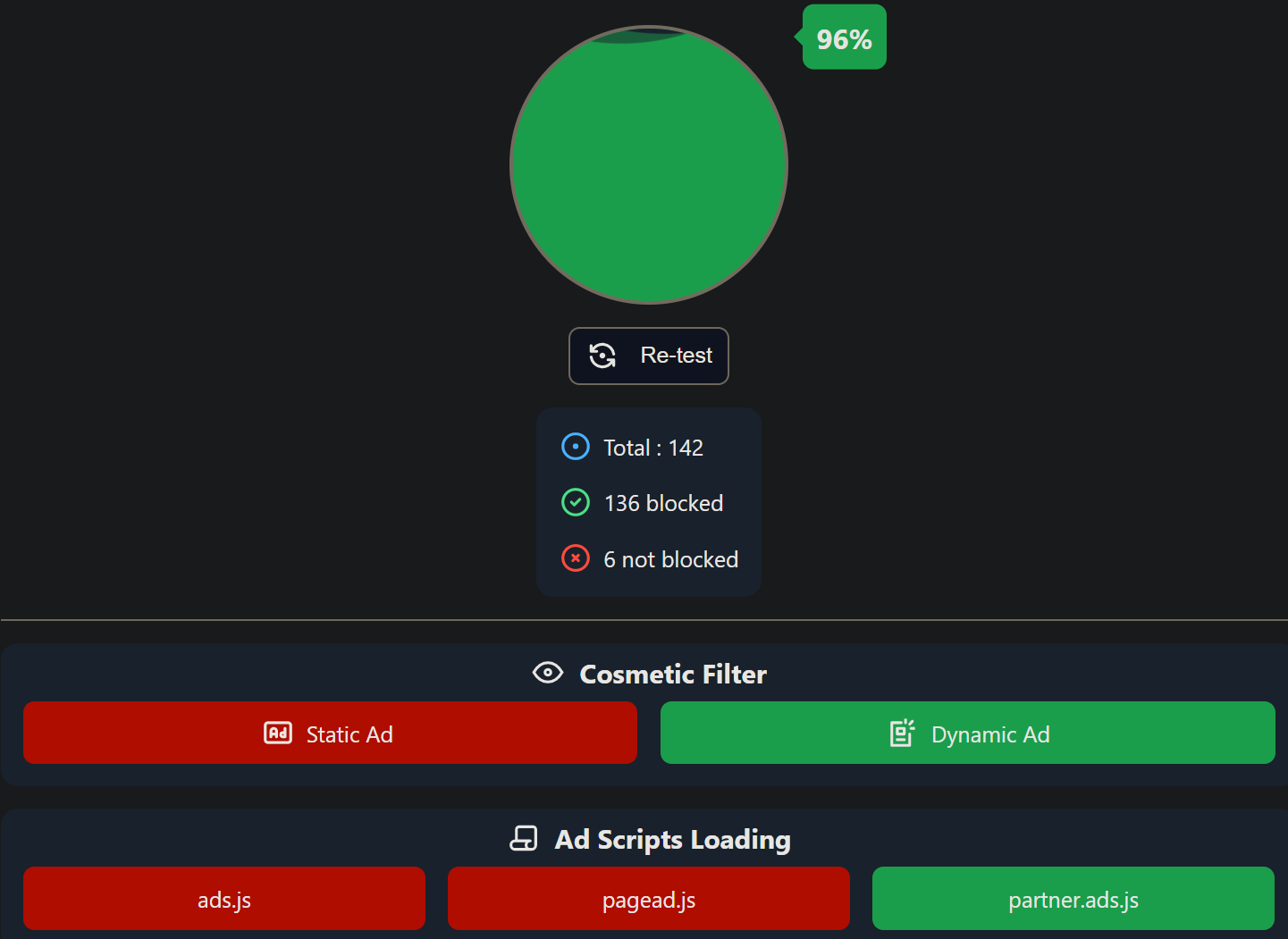Open the Dynamic Ad test result

[x=968, y=733]
